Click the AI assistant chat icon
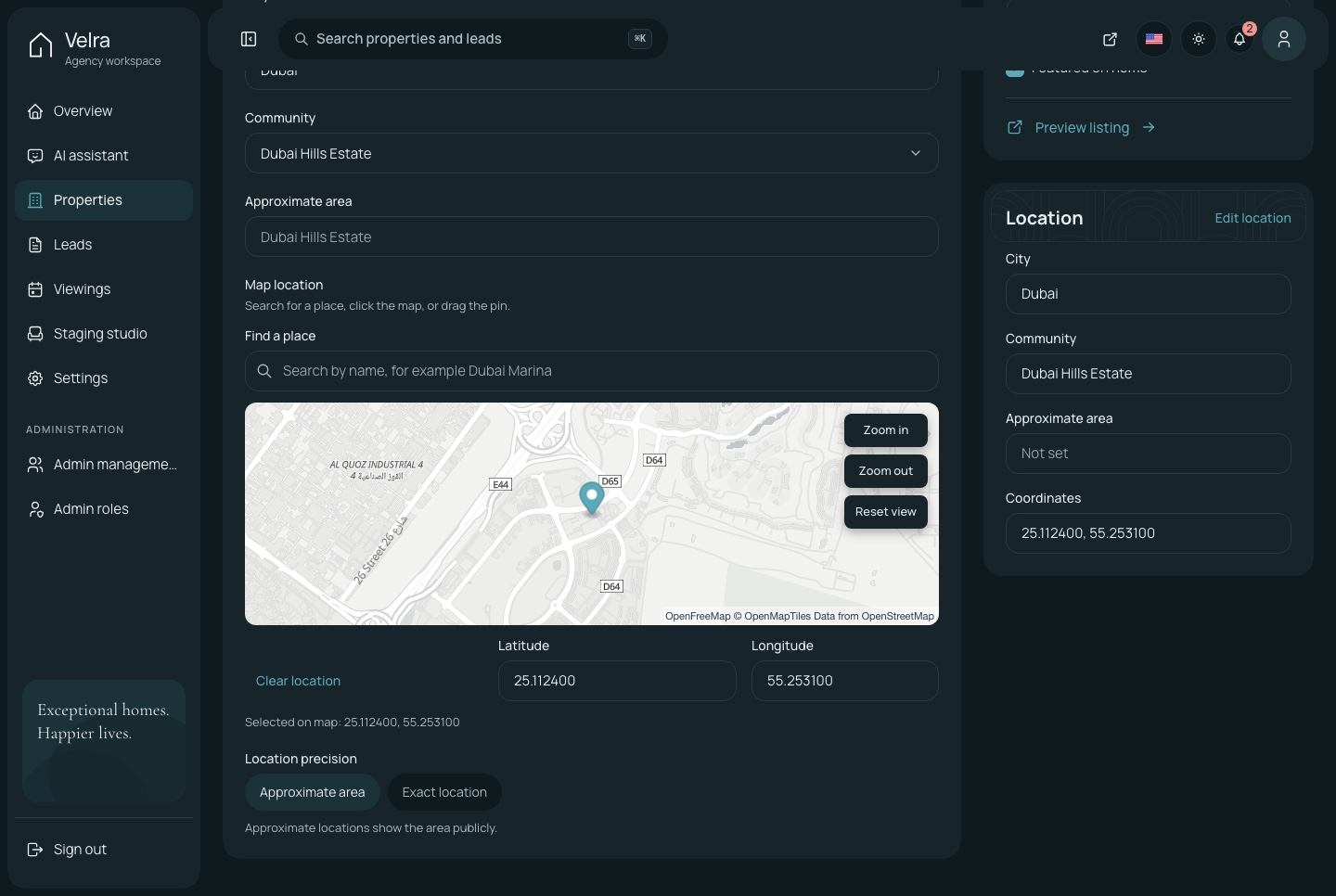 pos(35,156)
